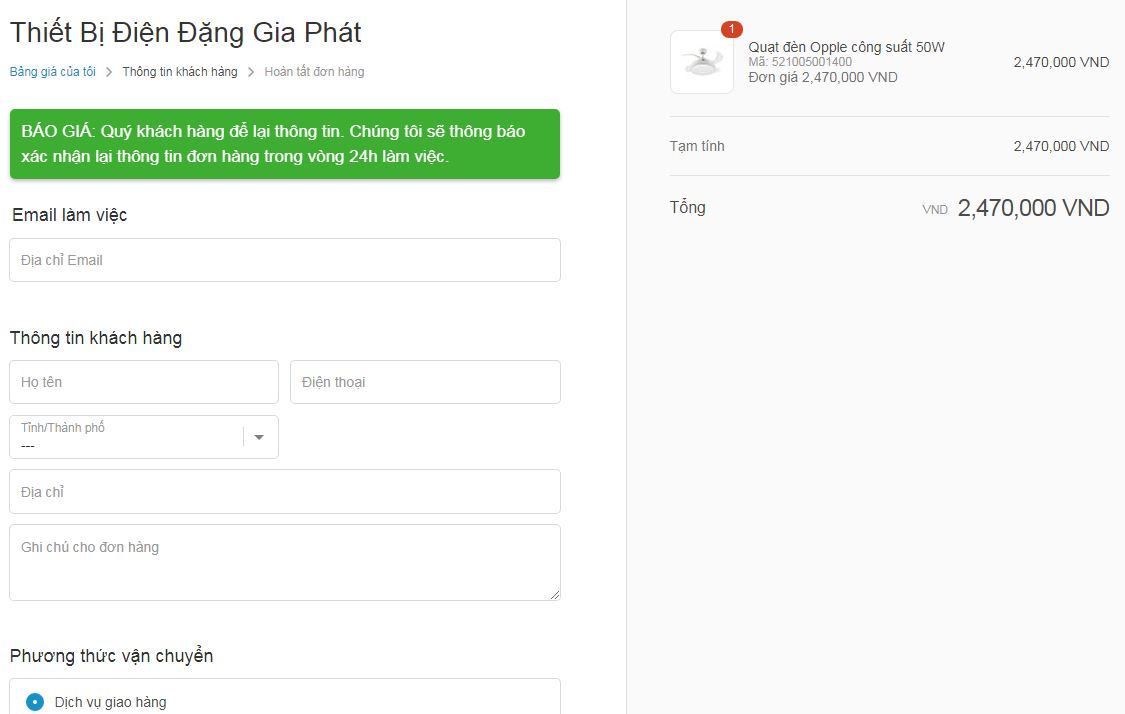Click the product name Quạt đèn Opple
1125x714 pixels.
(x=847, y=47)
